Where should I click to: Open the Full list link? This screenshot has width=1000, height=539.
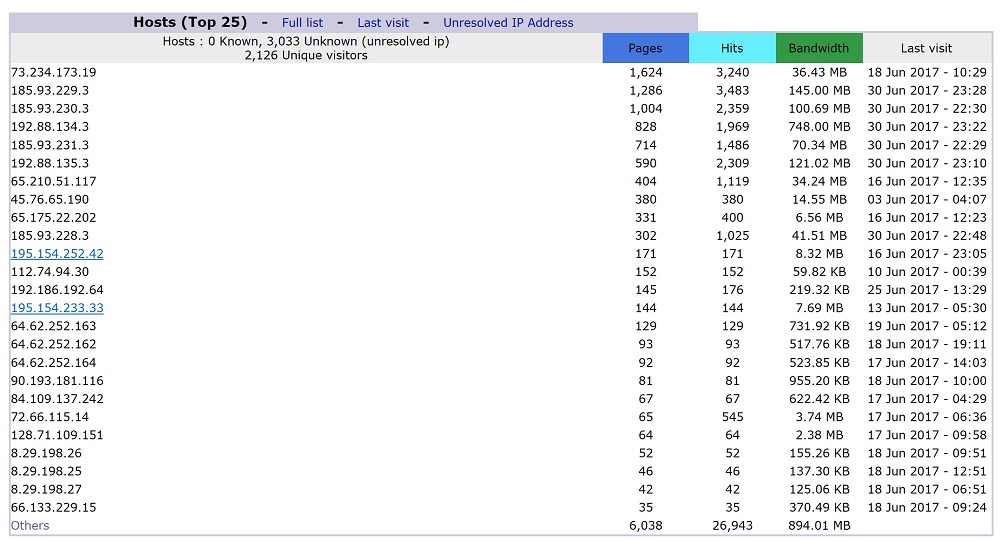(x=302, y=22)
